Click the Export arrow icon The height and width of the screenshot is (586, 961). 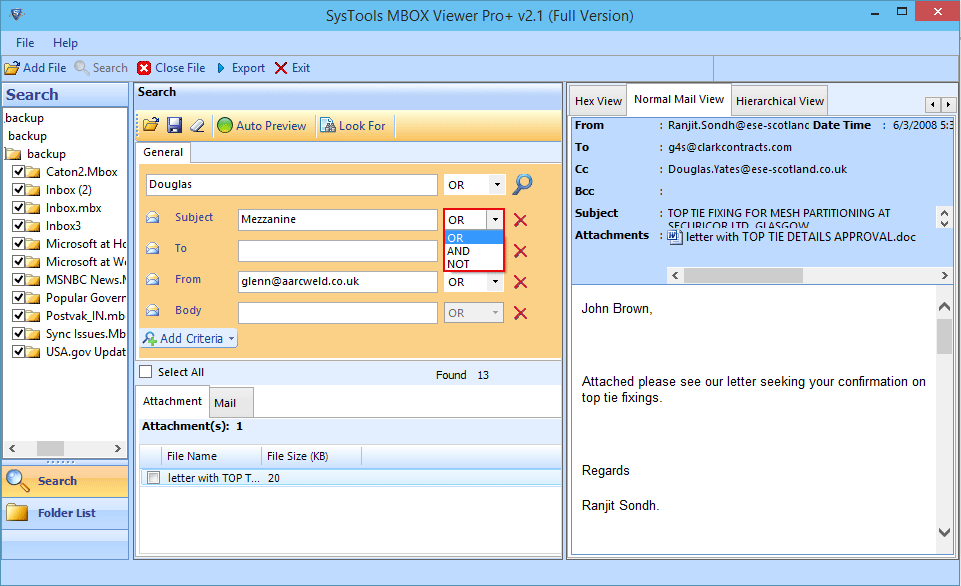(x=221, y=68)
